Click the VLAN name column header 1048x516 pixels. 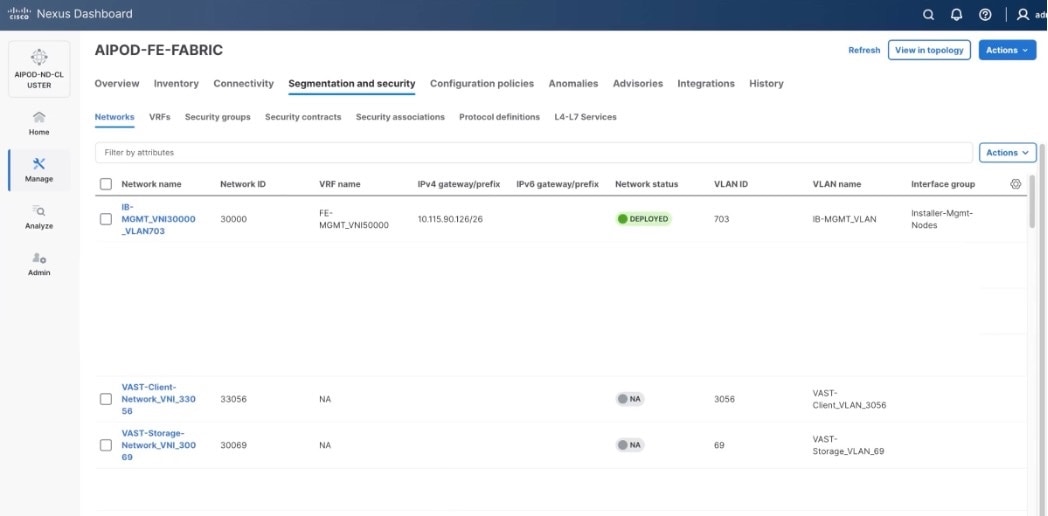pyautogui.click(x=837, y=184)
